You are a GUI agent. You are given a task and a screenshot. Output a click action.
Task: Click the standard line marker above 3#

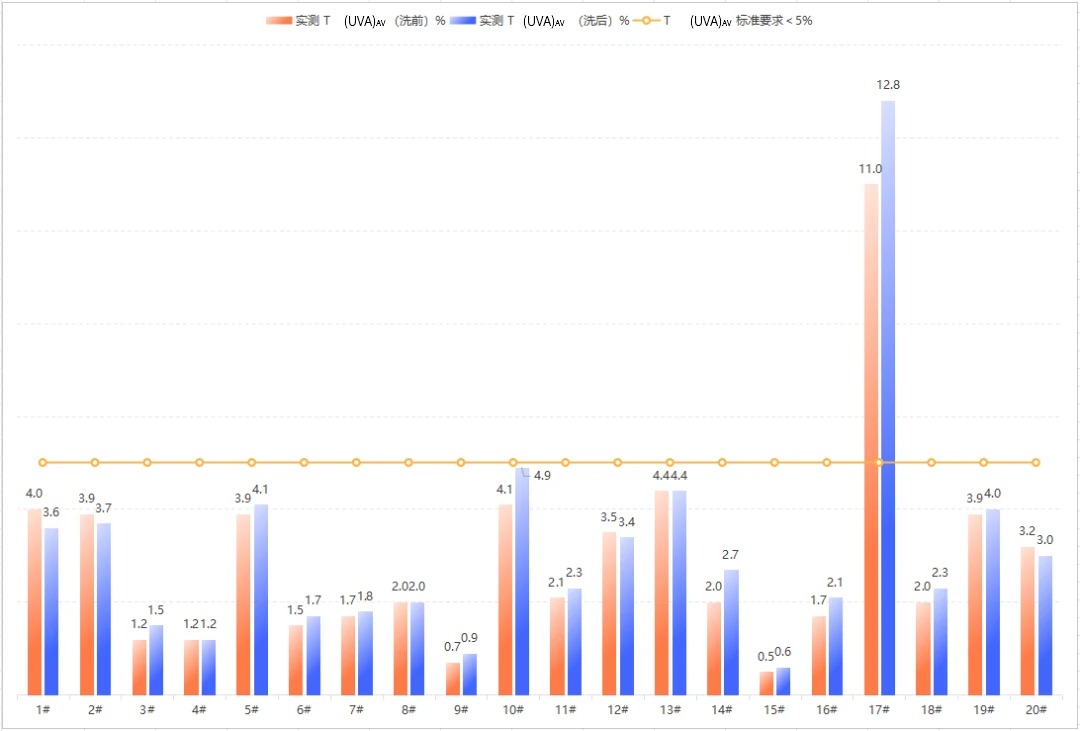147,462
